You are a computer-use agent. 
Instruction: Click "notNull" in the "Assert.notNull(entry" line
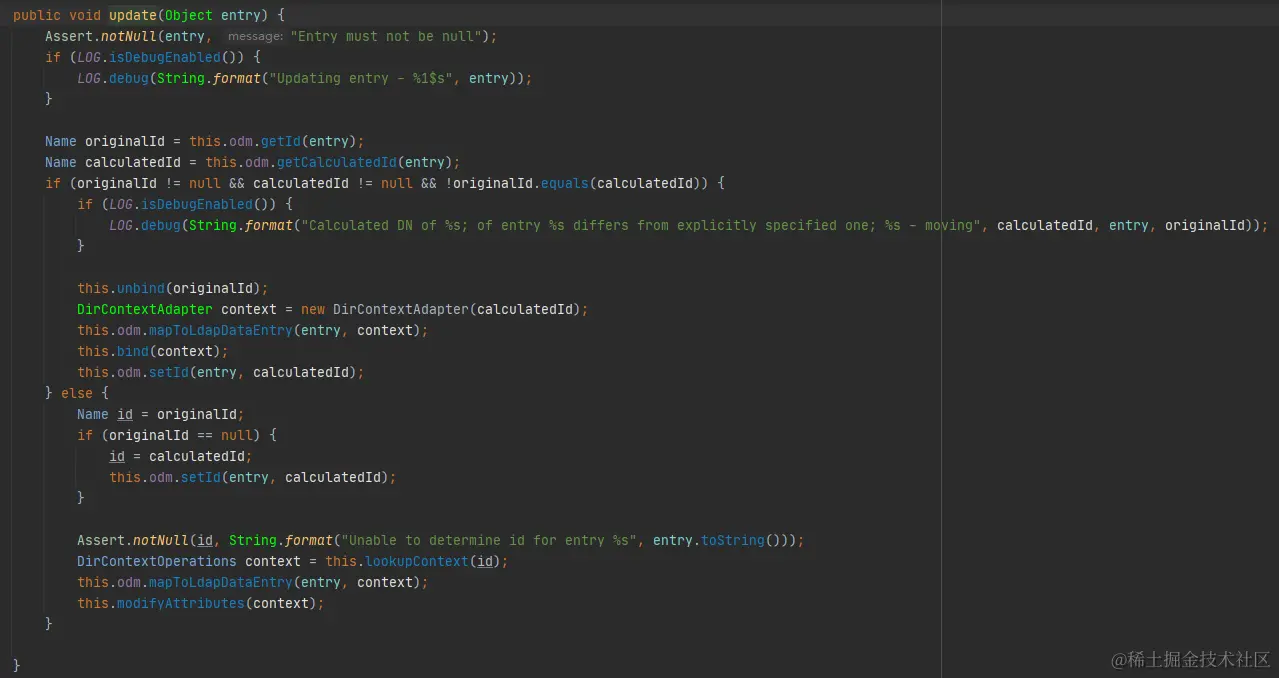coord(129,36)
